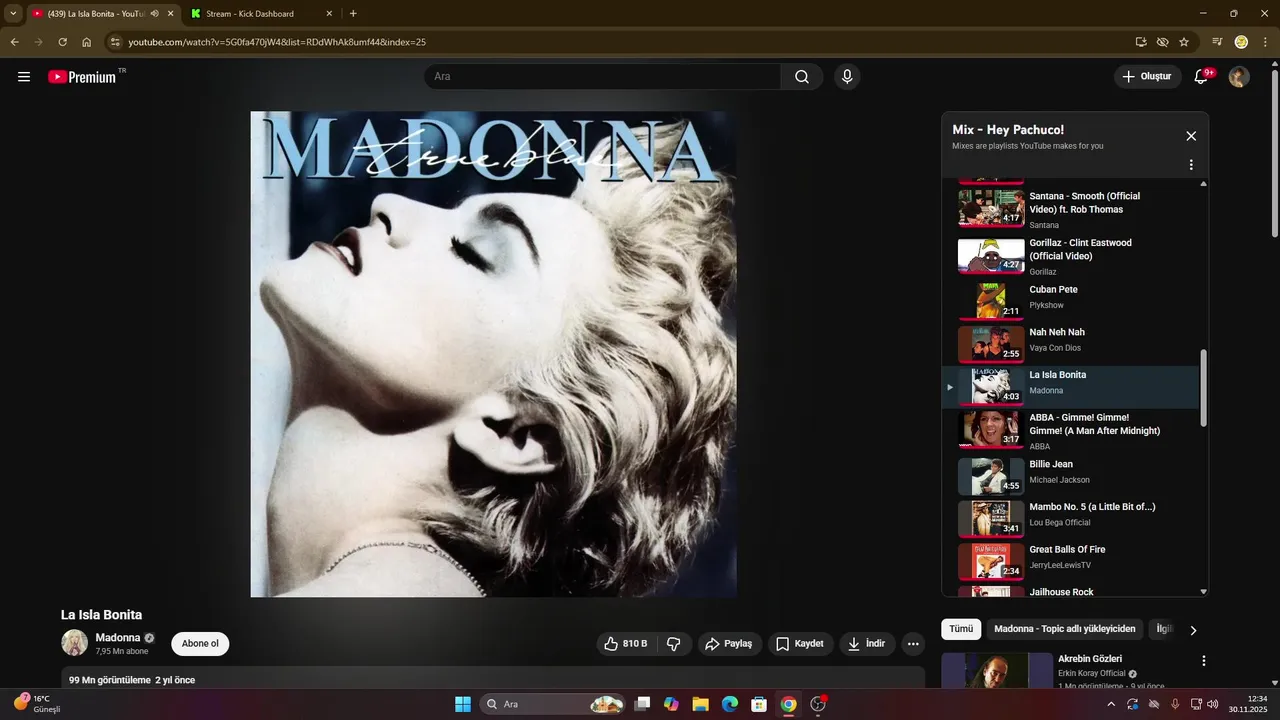Close the Mix playlist panel
The image size is (1280, 720).
[1191, 136]
